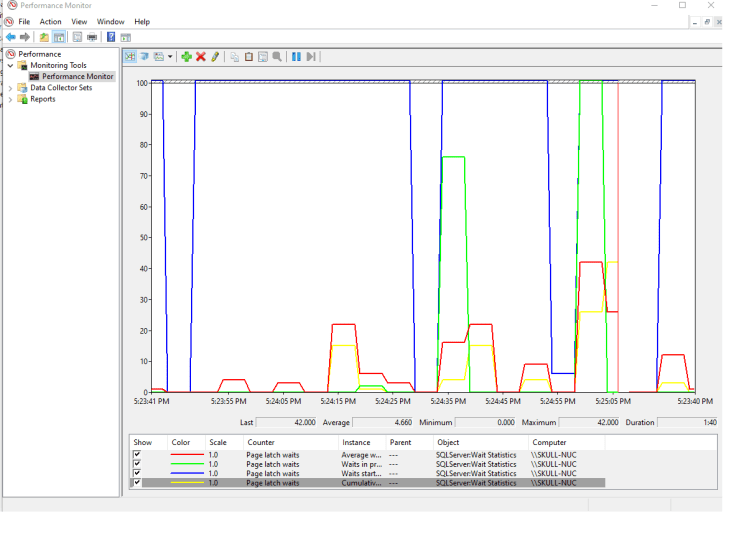Image resolution: width=749 pixels, height=544 pixels.
Task: Expand the Reports tree node
Action: pyautogui.click(x=11, y=99)
